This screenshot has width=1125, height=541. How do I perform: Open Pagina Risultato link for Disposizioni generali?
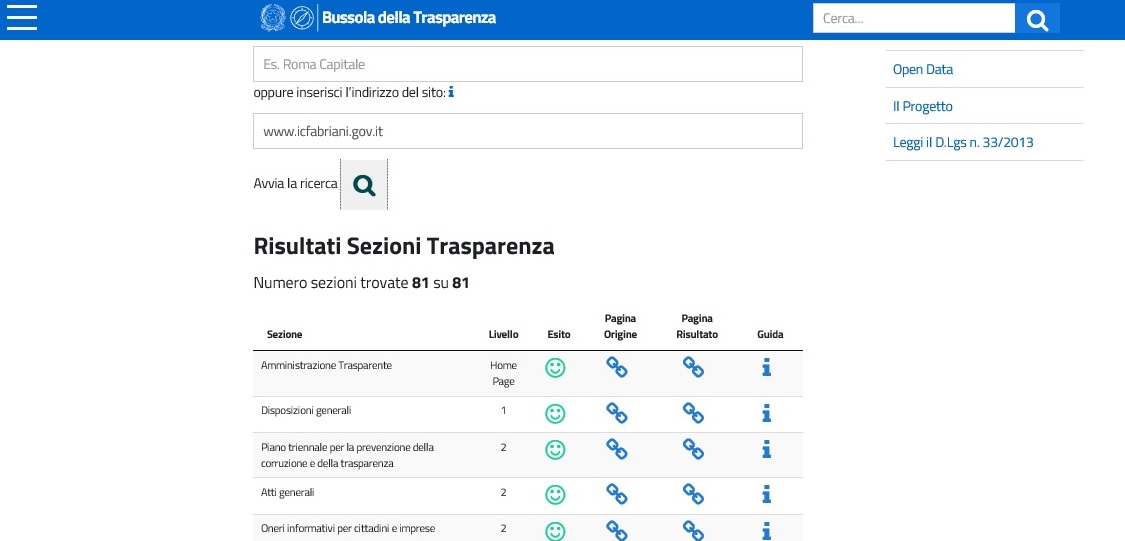(x=693, y=413)
